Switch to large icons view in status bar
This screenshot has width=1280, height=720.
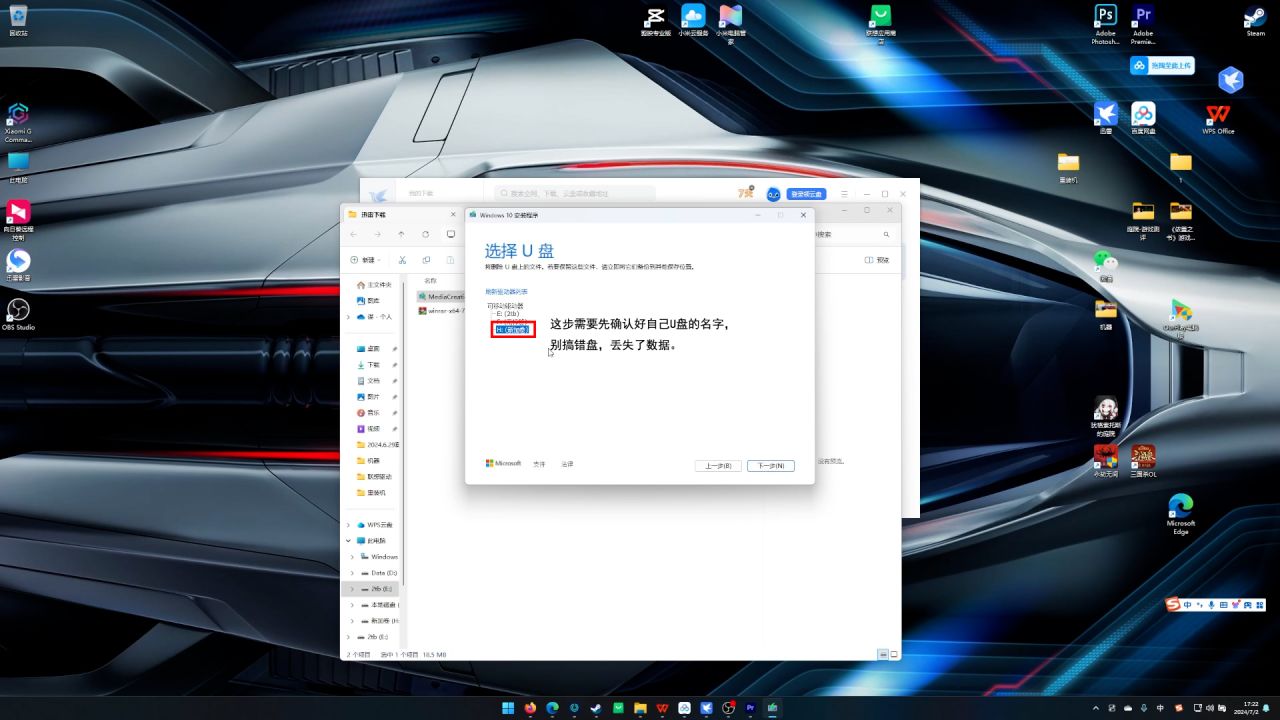pos(894,654)
